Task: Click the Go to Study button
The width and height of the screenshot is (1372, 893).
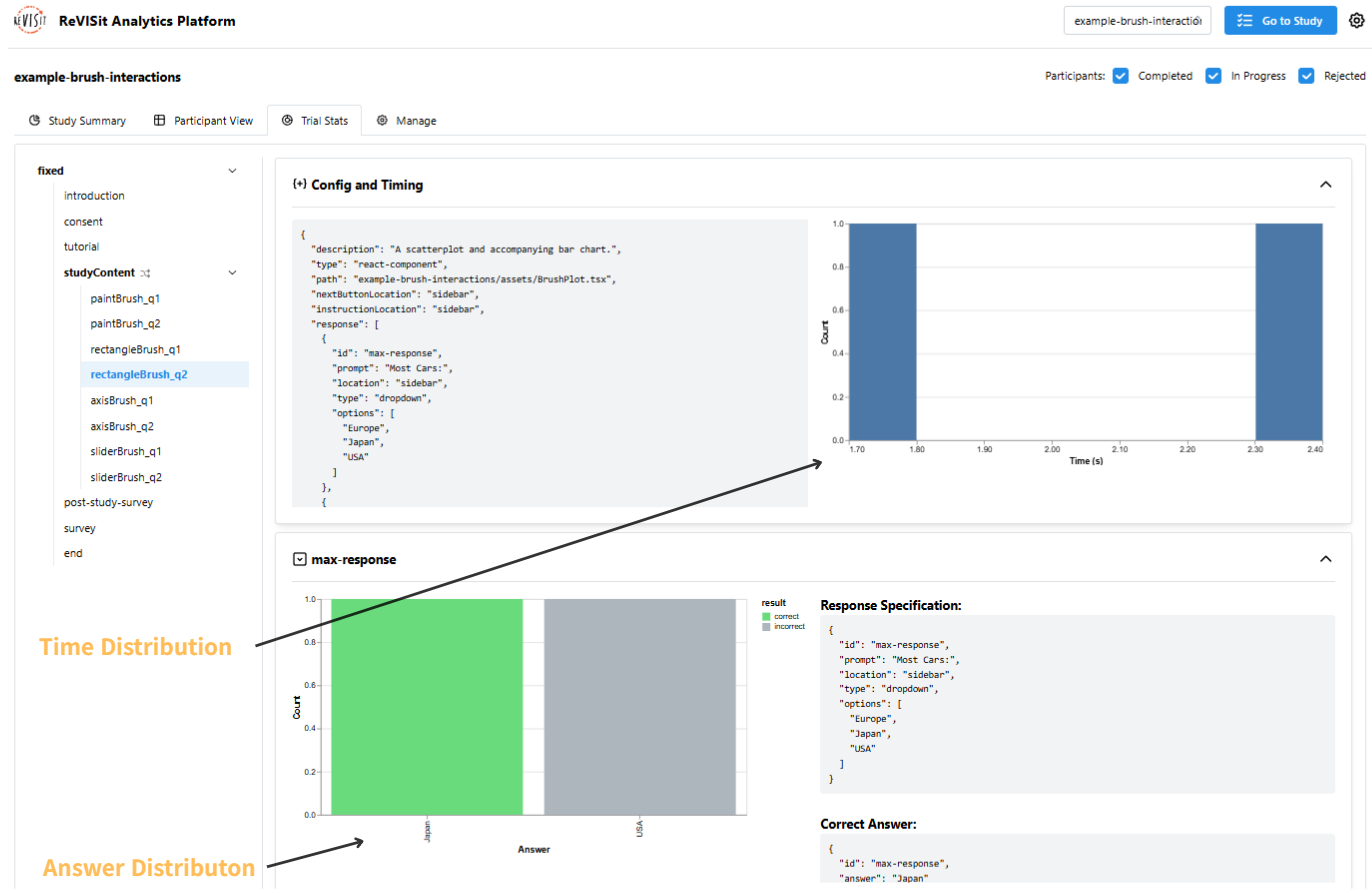Action: coord(1280,20)
